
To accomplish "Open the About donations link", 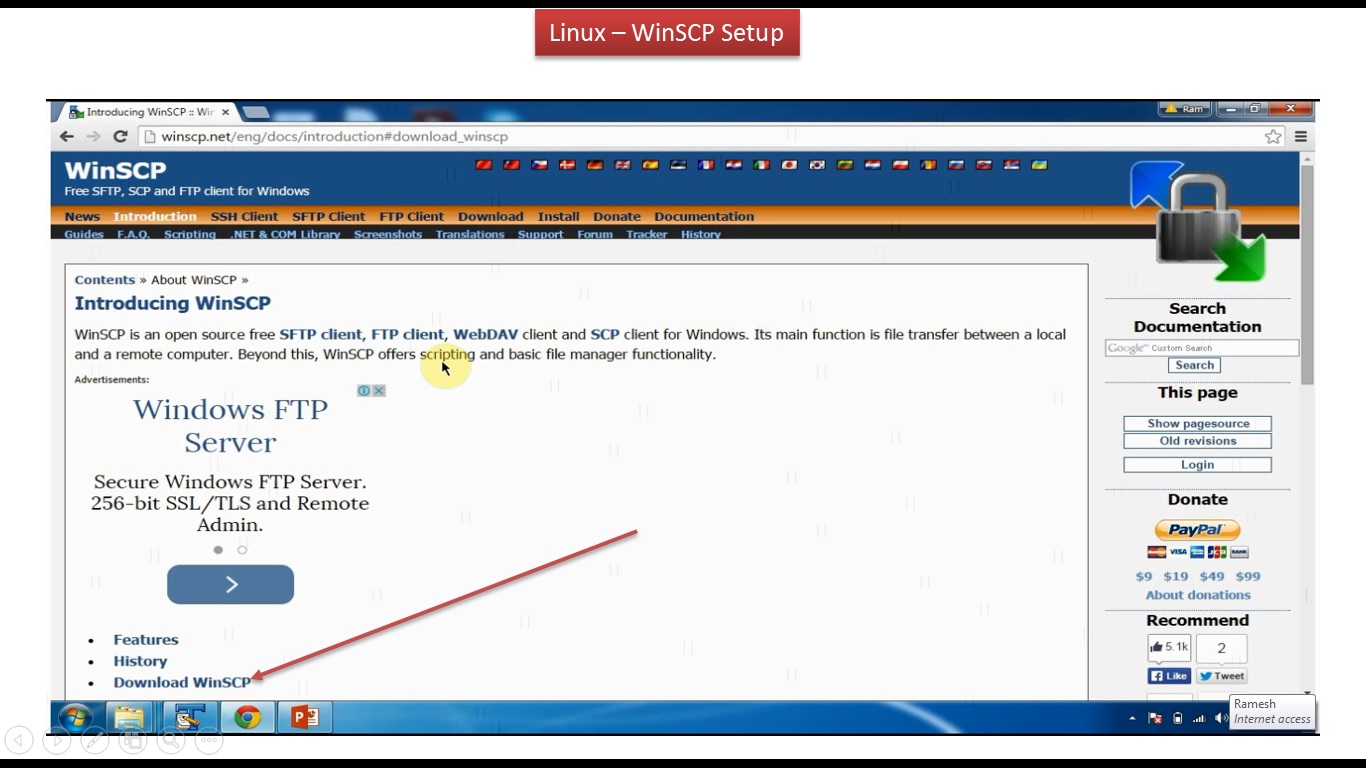I will (1198, 595).
